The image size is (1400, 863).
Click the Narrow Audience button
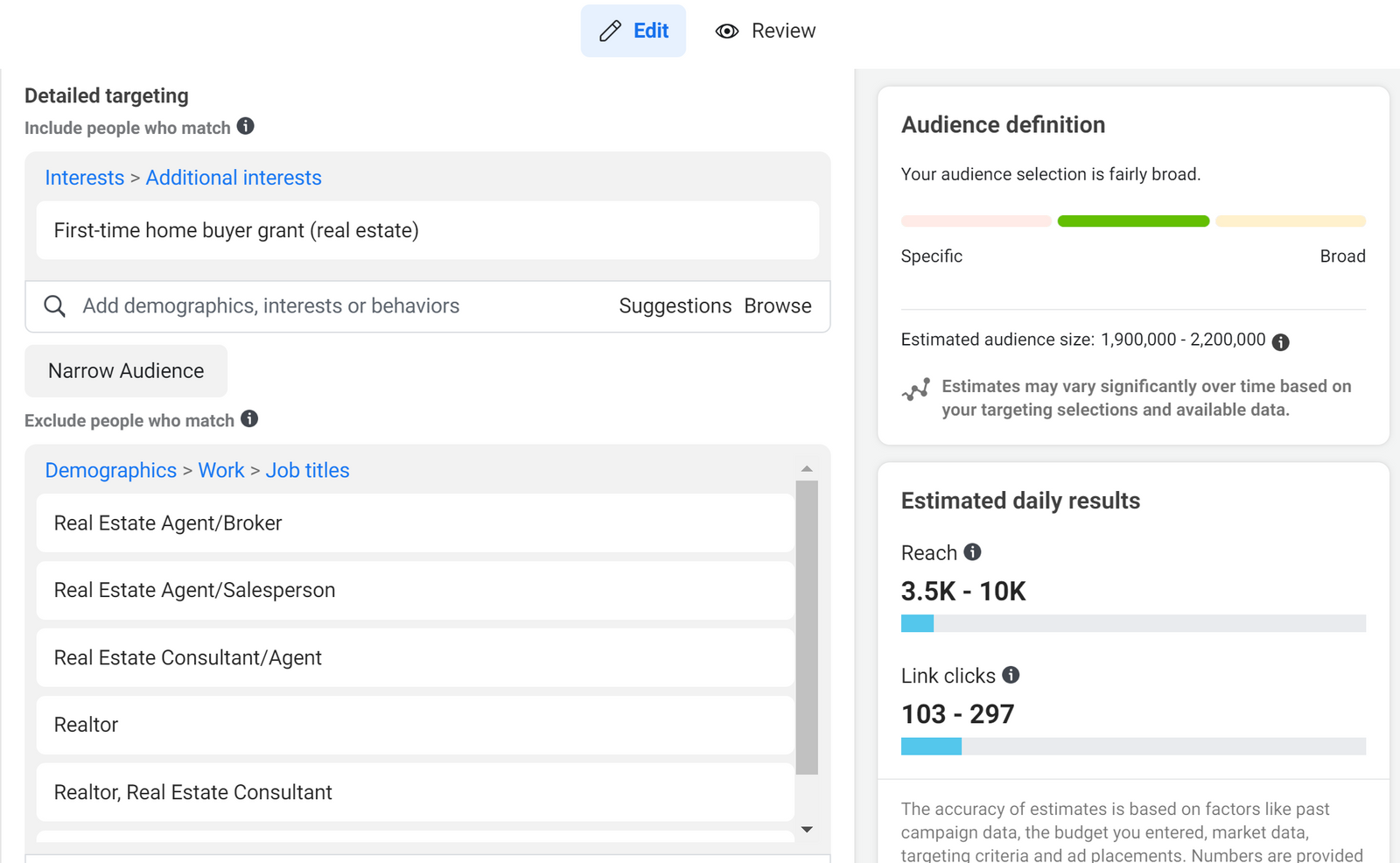(126, 371)
